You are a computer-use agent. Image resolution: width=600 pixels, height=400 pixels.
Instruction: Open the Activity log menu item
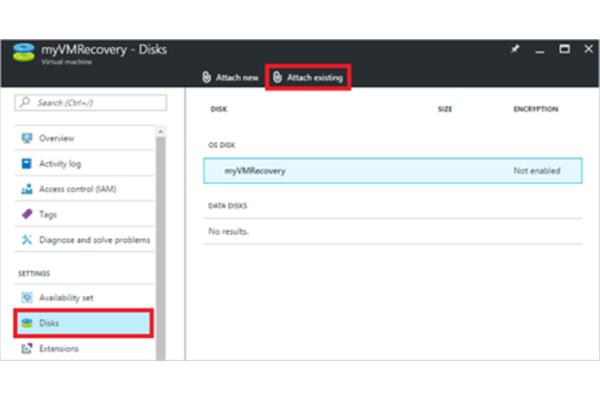click(85, 164)
